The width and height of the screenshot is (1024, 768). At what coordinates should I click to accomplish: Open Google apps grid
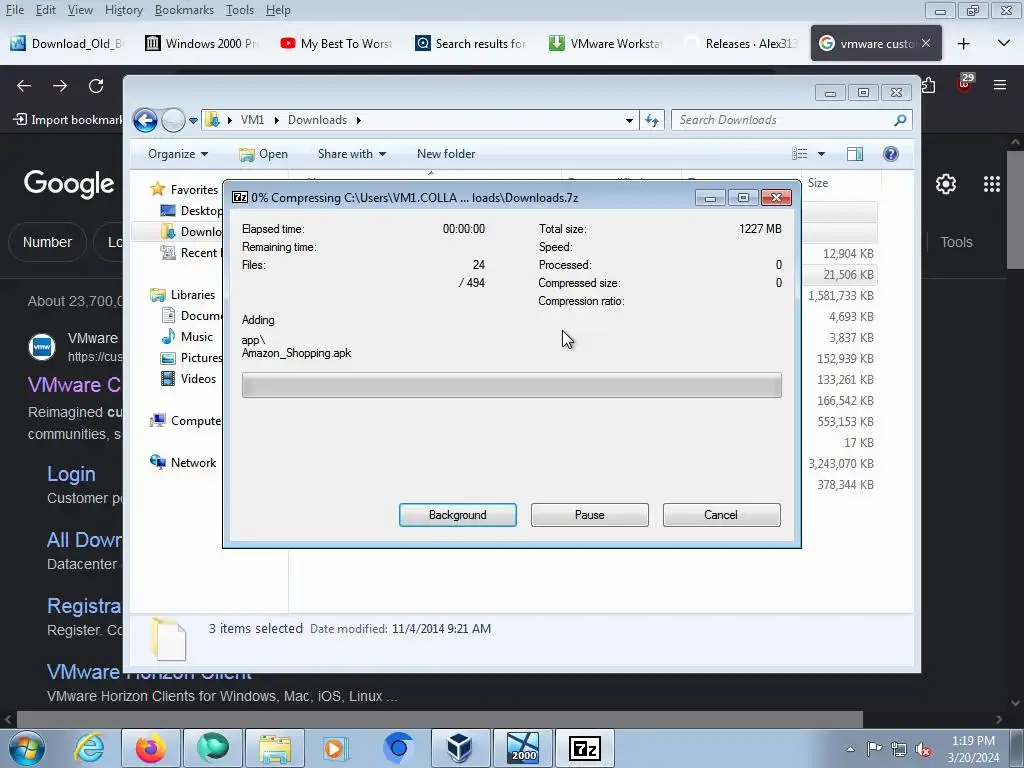coord(992,184)
